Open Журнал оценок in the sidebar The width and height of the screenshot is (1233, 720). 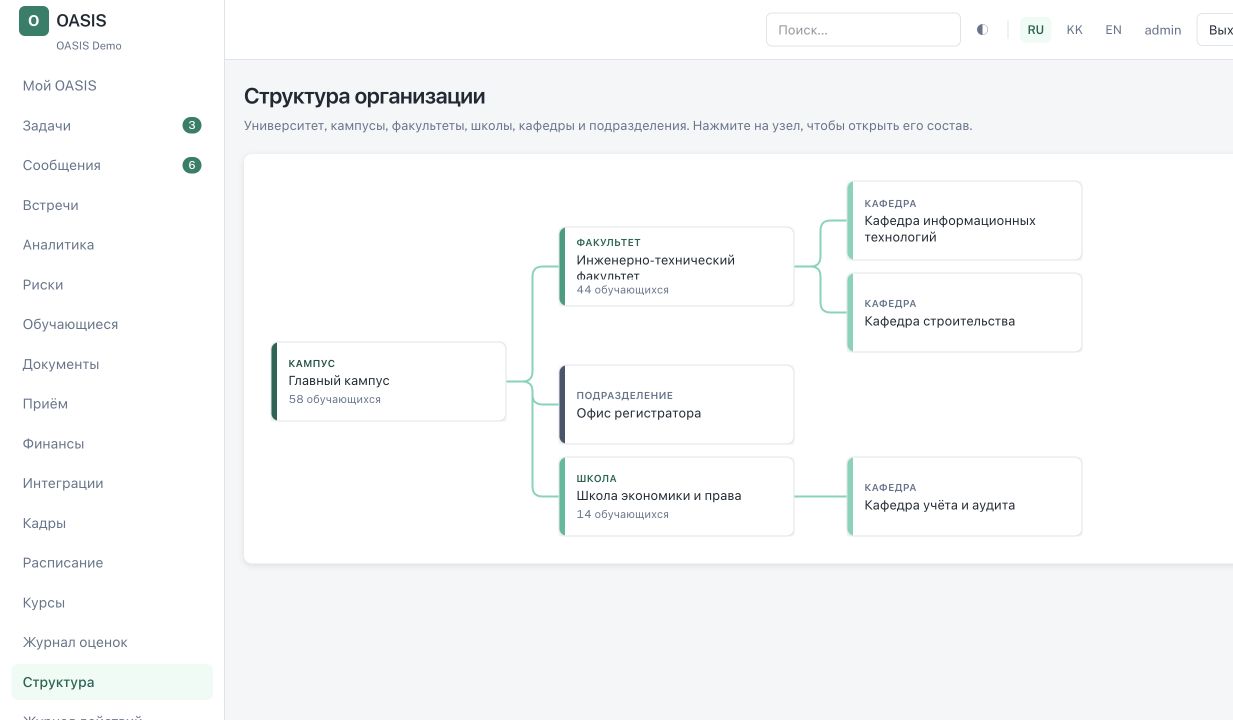pyautogui.click(x=112, y=642)
